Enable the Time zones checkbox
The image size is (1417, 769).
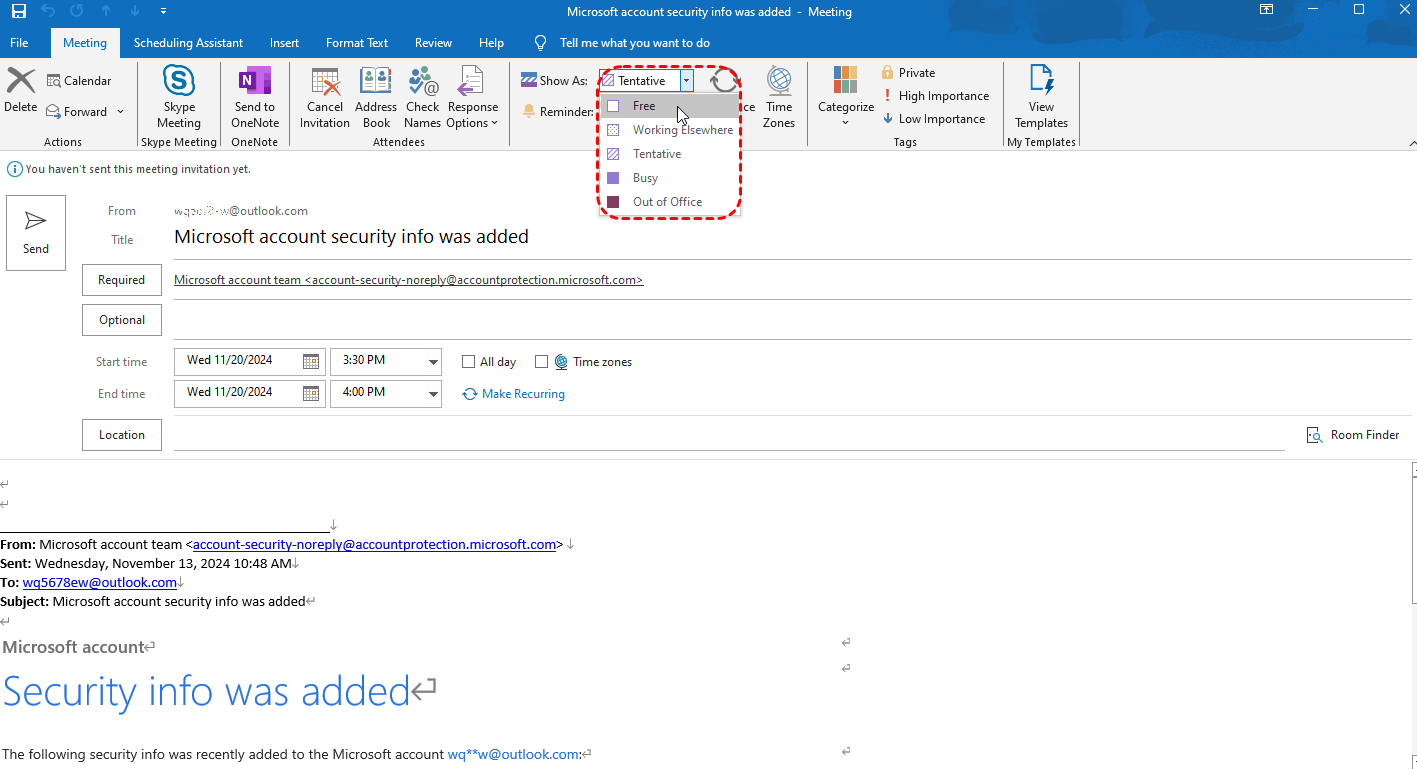[541, 362]
